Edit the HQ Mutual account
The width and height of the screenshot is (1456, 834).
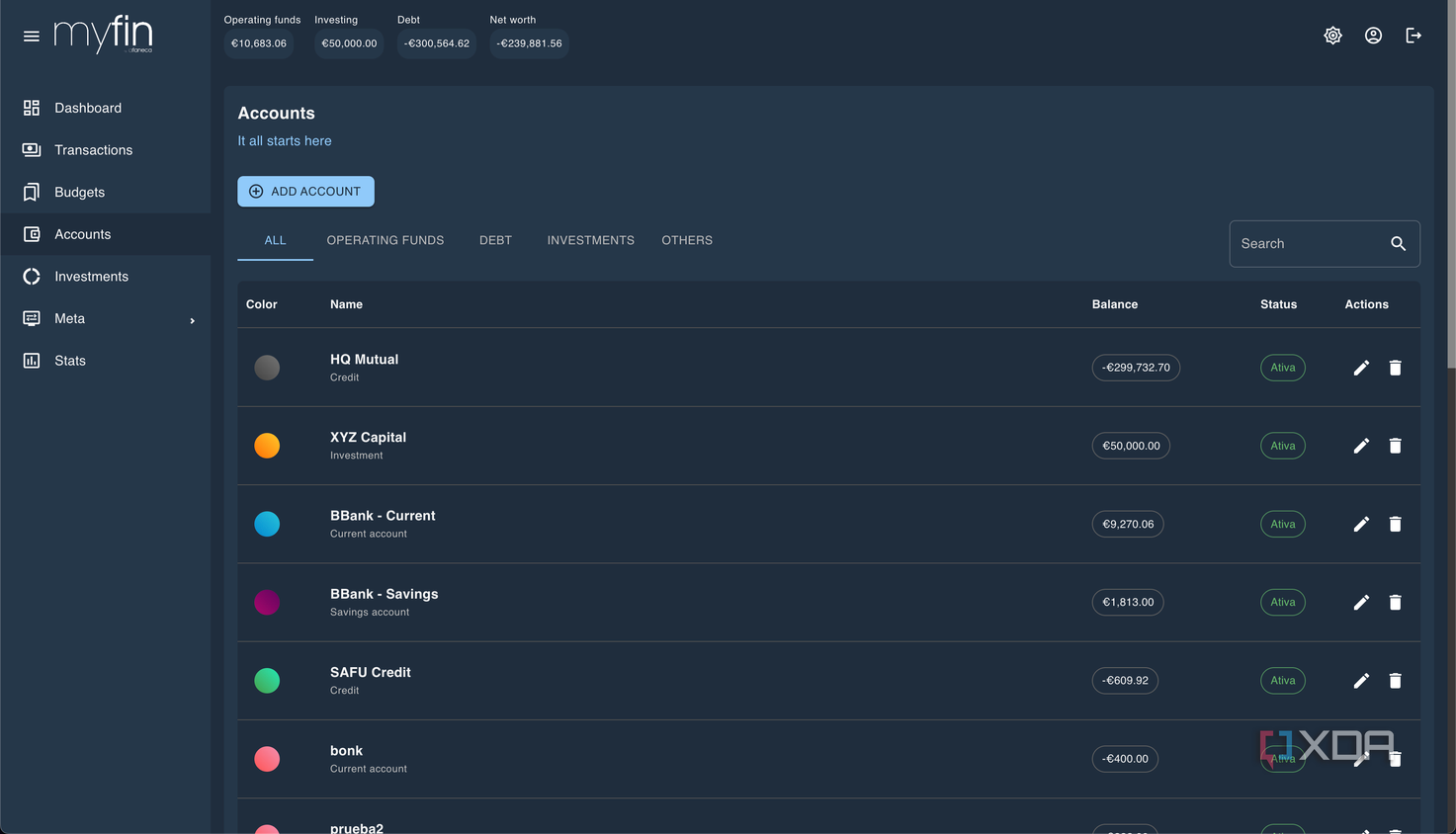point(1361,368)
